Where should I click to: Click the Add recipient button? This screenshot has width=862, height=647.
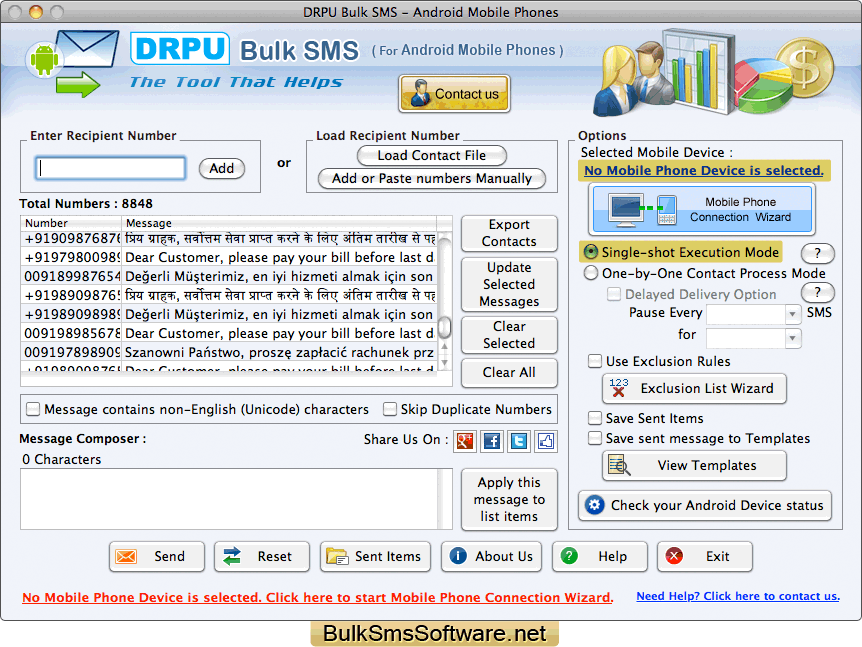tap(222, 168)
